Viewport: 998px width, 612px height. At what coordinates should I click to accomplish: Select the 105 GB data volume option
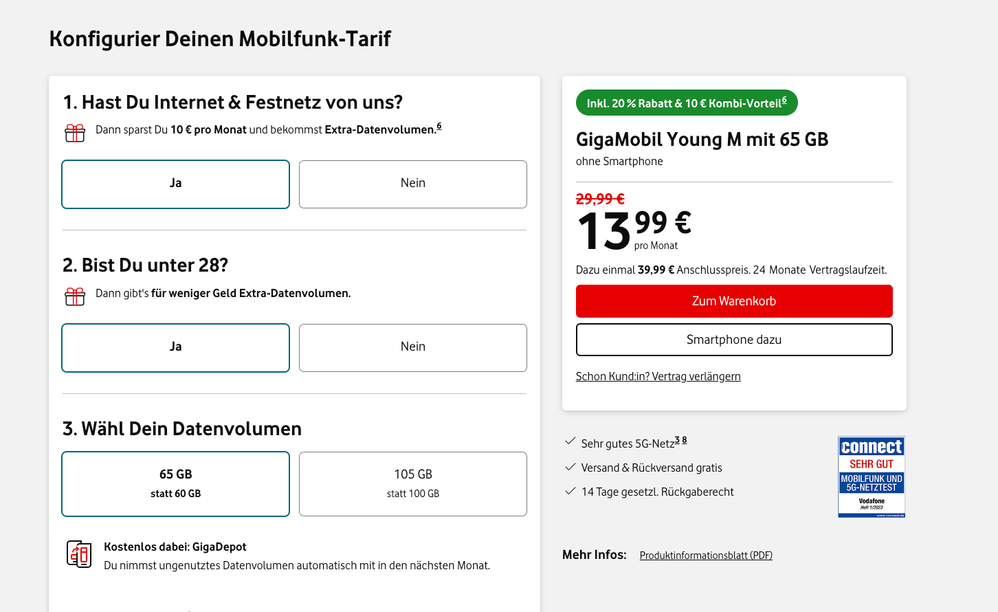tap(412, 483)
